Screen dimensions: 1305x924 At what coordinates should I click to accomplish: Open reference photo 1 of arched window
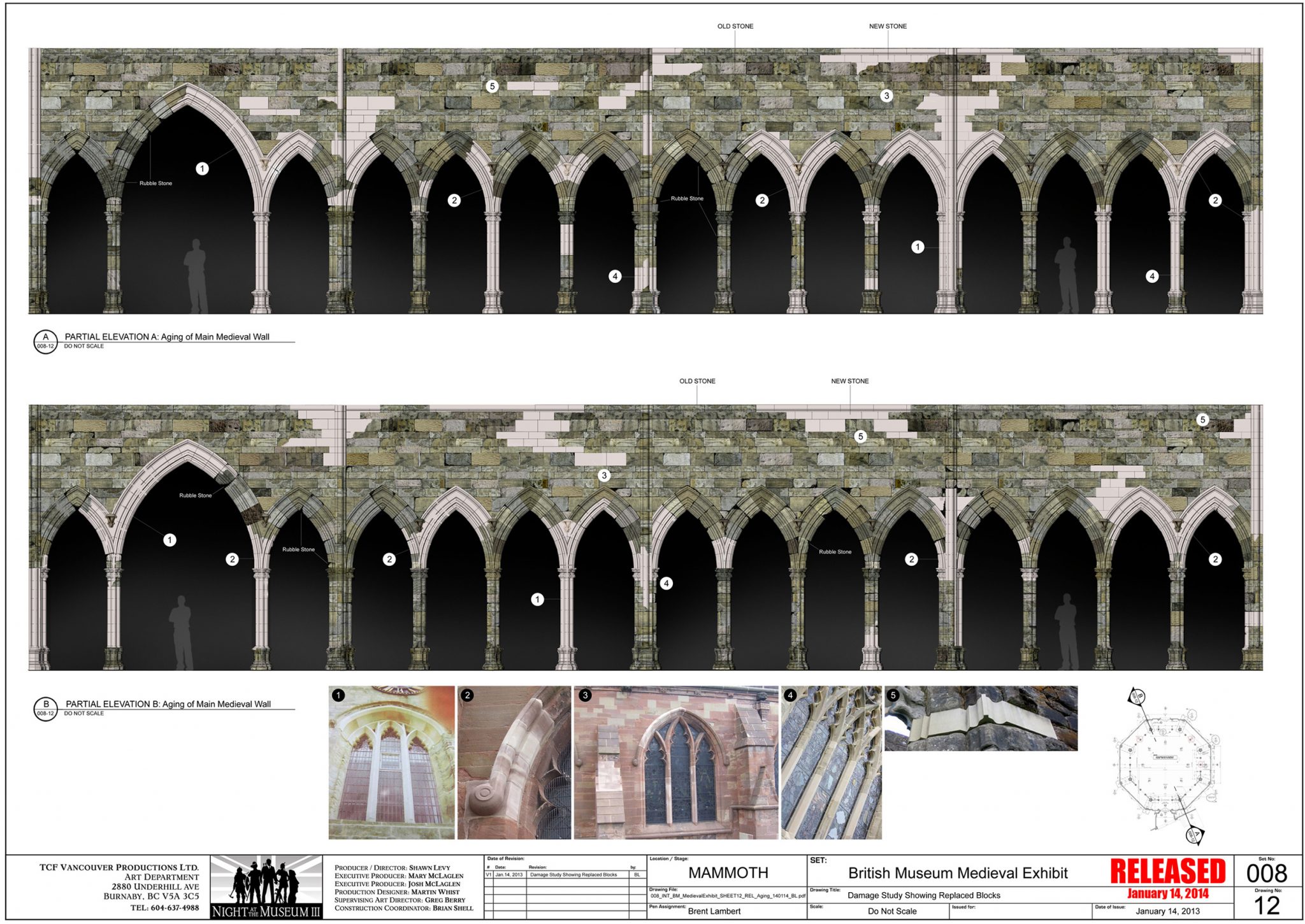(x=391, y=762)
